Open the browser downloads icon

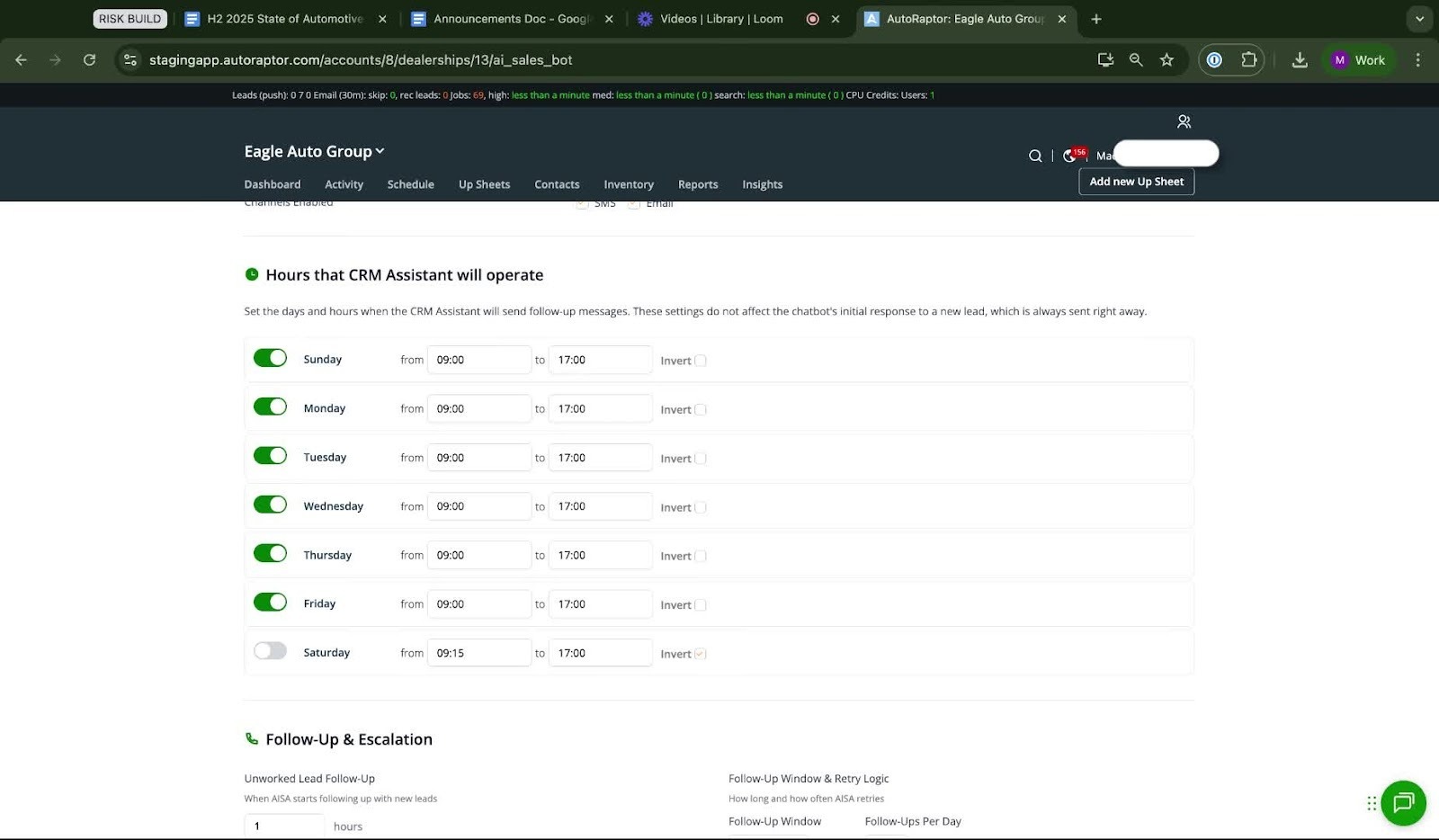(1300, 60)
